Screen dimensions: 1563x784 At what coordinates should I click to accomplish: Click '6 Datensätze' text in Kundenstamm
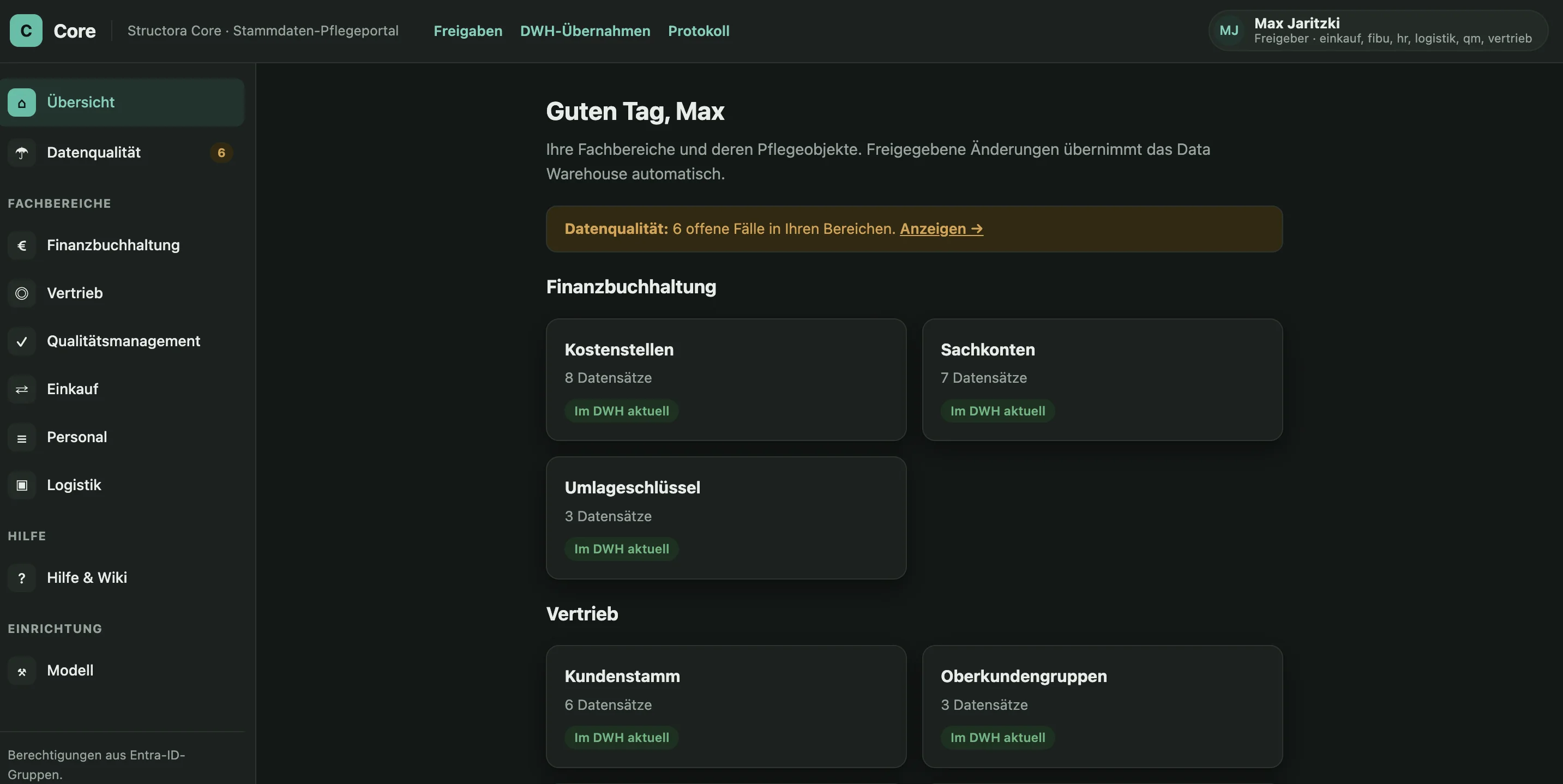(608, 705)
